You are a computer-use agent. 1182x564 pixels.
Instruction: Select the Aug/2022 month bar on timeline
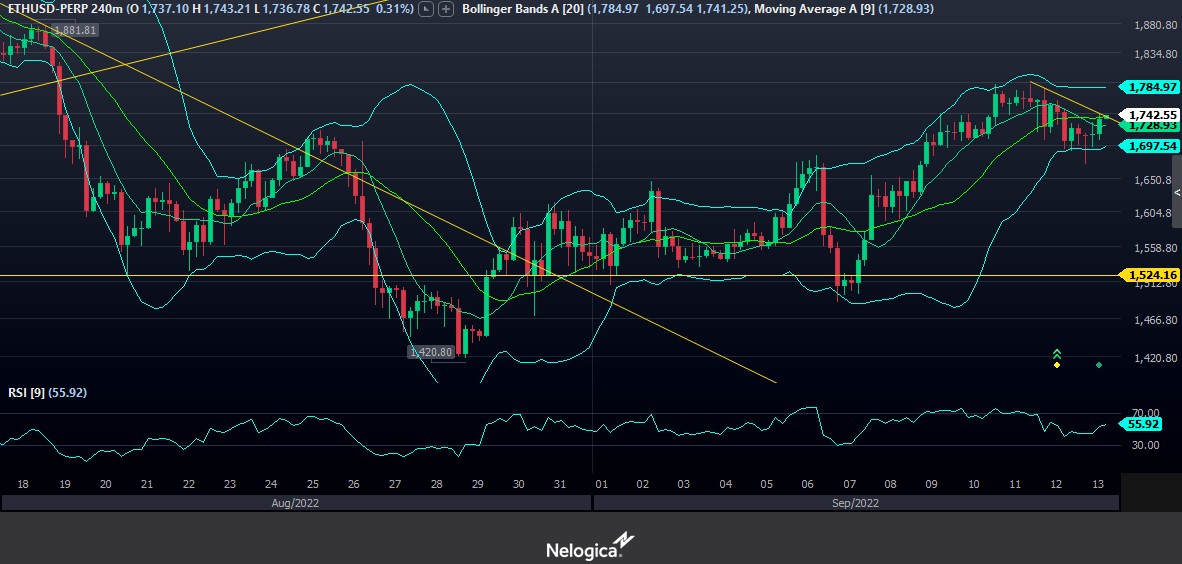(x=296, y=503)
